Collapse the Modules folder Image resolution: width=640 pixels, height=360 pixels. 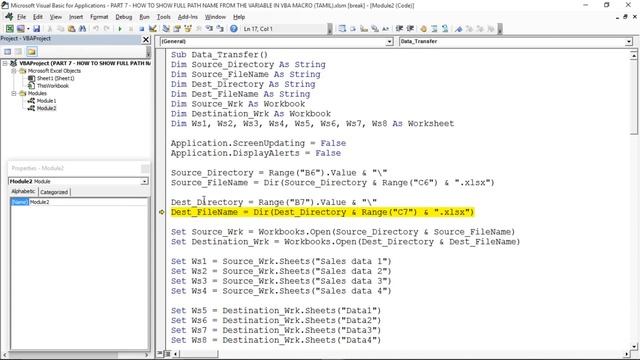click(13, 93)
